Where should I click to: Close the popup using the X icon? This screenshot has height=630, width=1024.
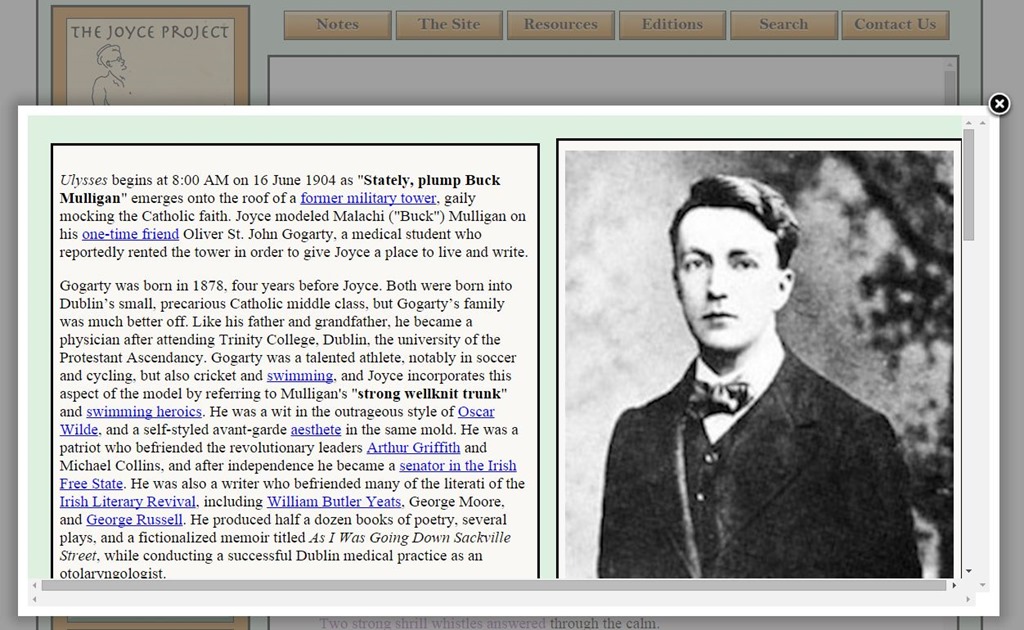pyautogui.click(x=999, y=103)
